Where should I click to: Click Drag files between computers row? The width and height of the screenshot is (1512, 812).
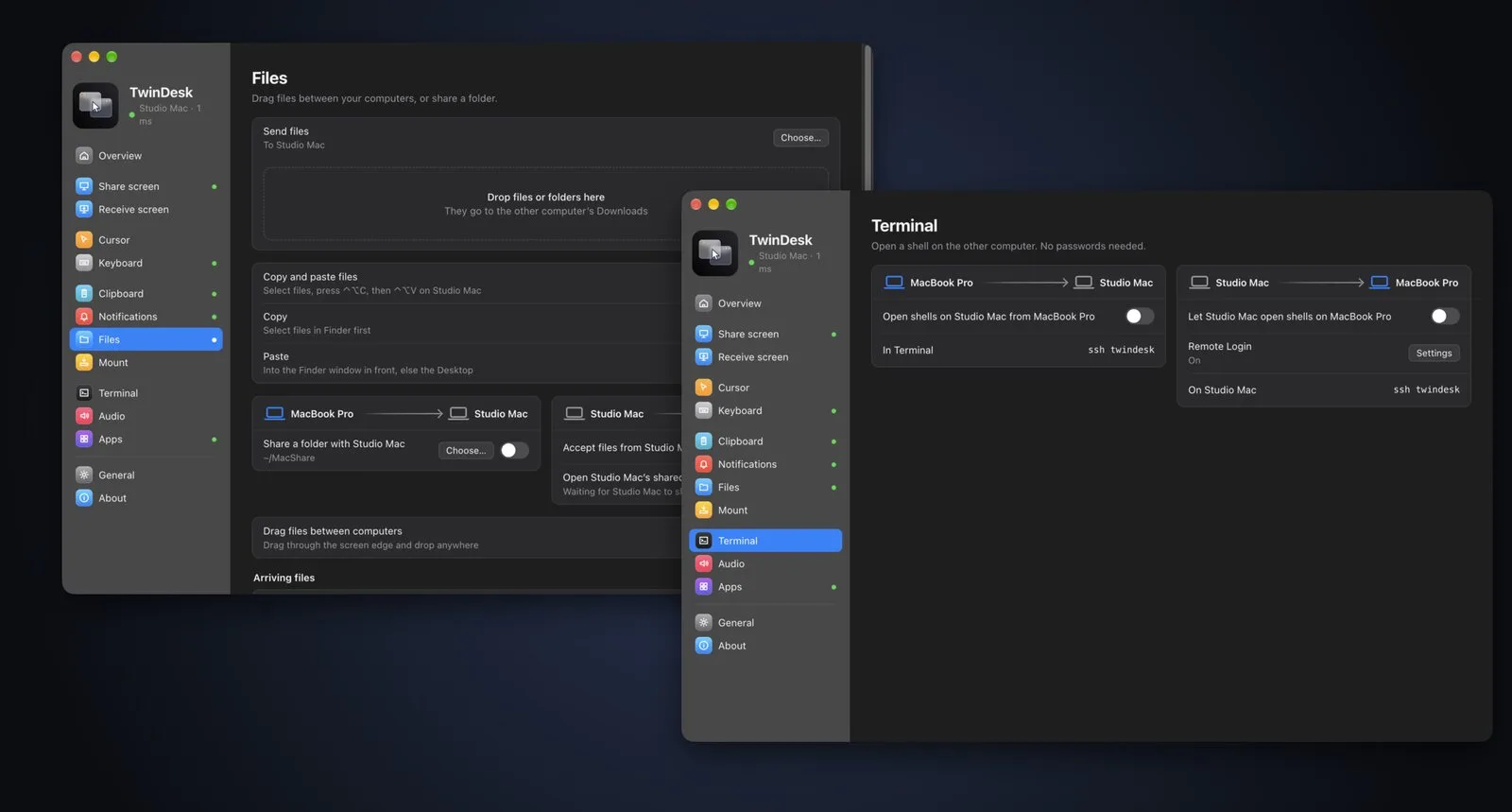coord(467,538)
